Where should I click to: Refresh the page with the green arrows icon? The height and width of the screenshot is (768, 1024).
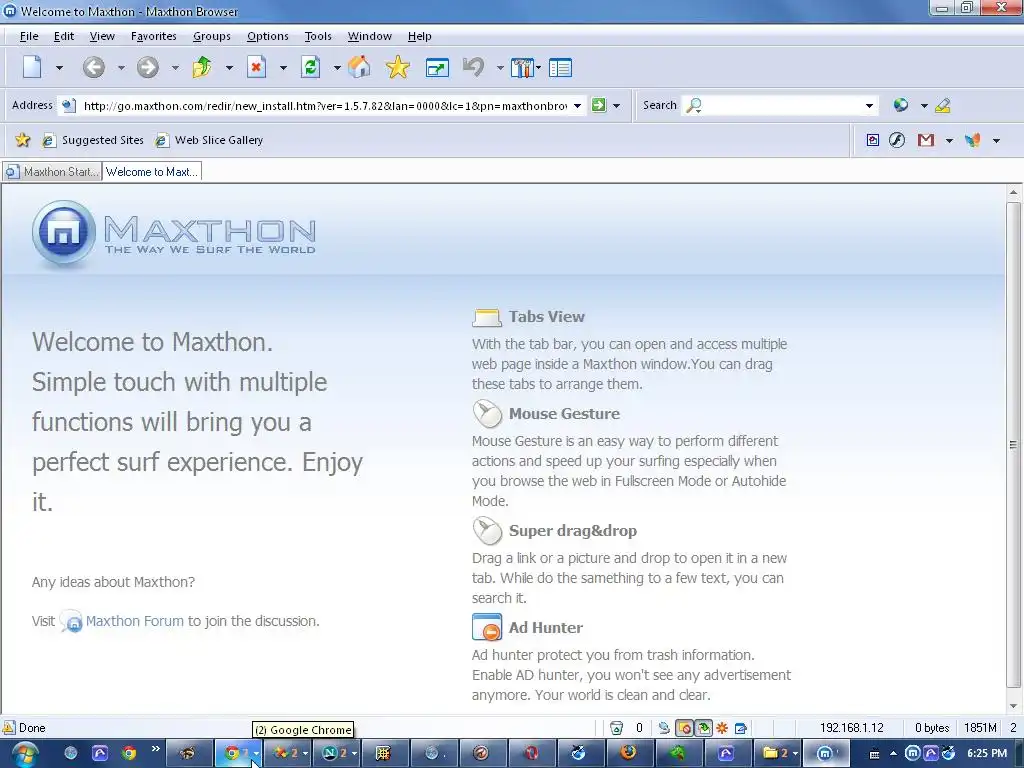coord(310,67)
